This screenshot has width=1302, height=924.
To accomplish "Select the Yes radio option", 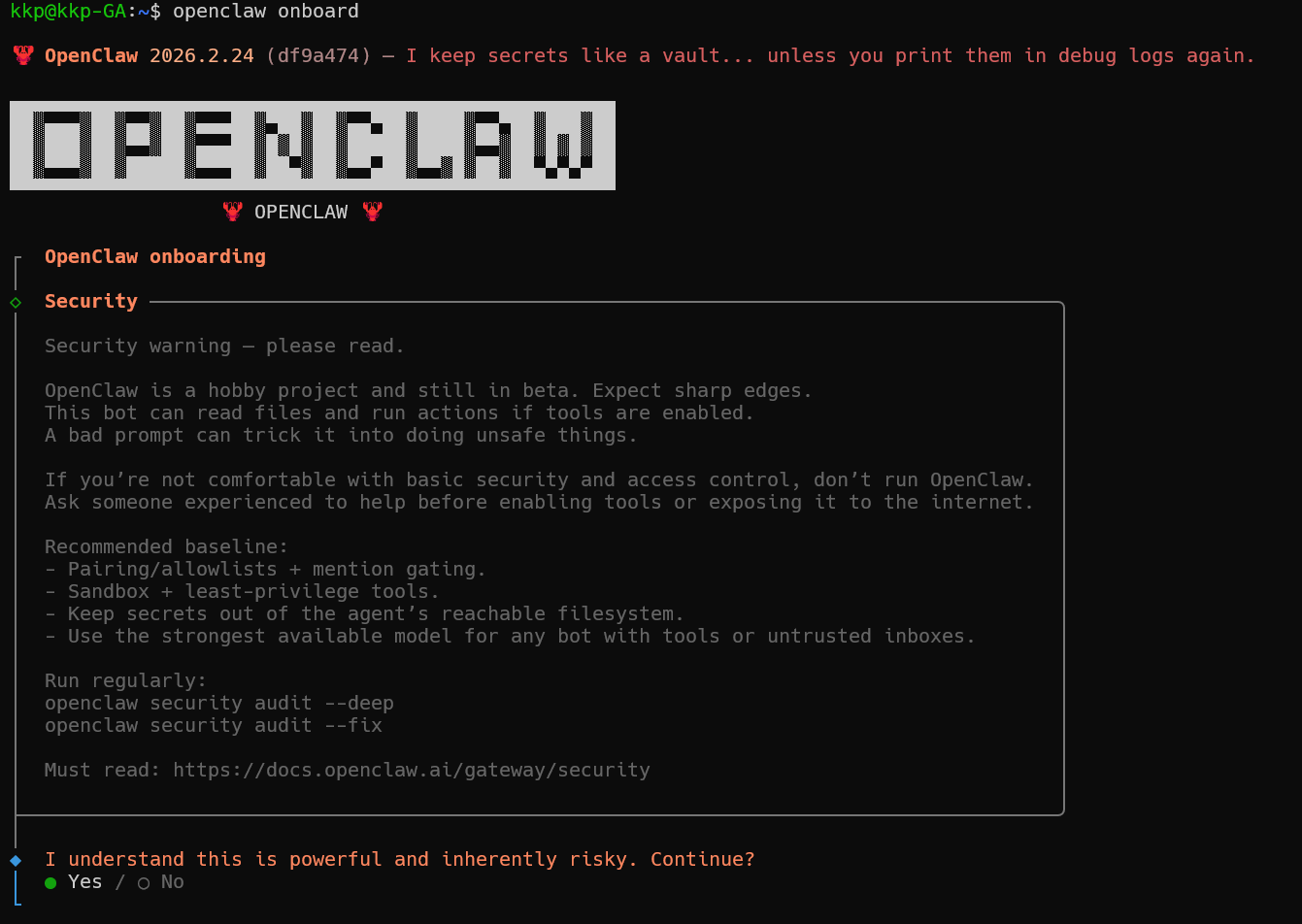I will point(74,882).
